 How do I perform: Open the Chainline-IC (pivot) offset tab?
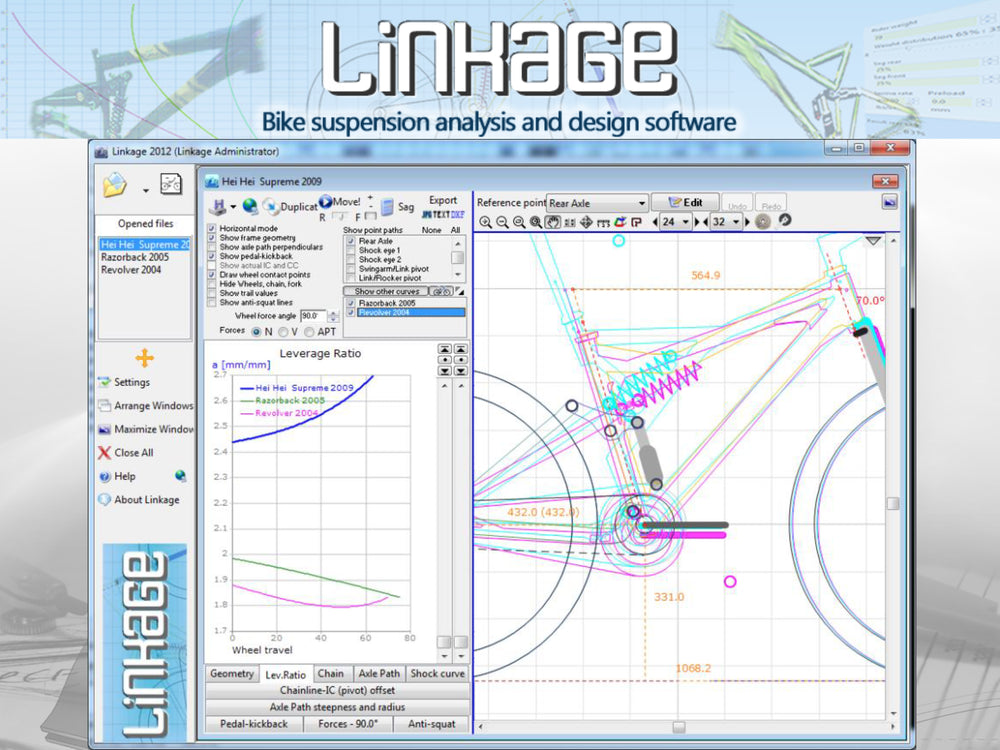337,690
